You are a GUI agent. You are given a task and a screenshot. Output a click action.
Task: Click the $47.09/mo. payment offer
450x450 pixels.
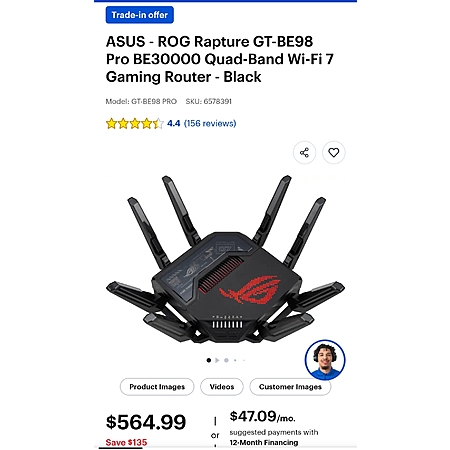[x=263, y=416]
